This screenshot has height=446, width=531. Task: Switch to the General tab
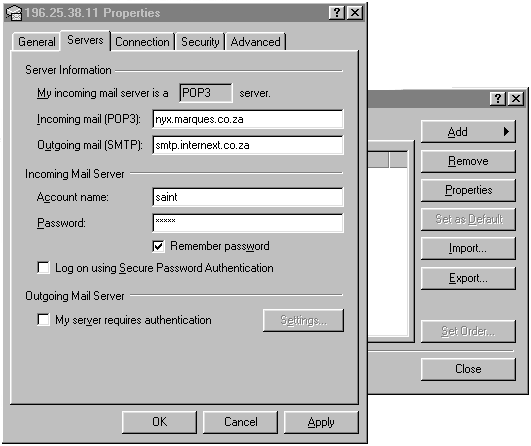(37, 42)
